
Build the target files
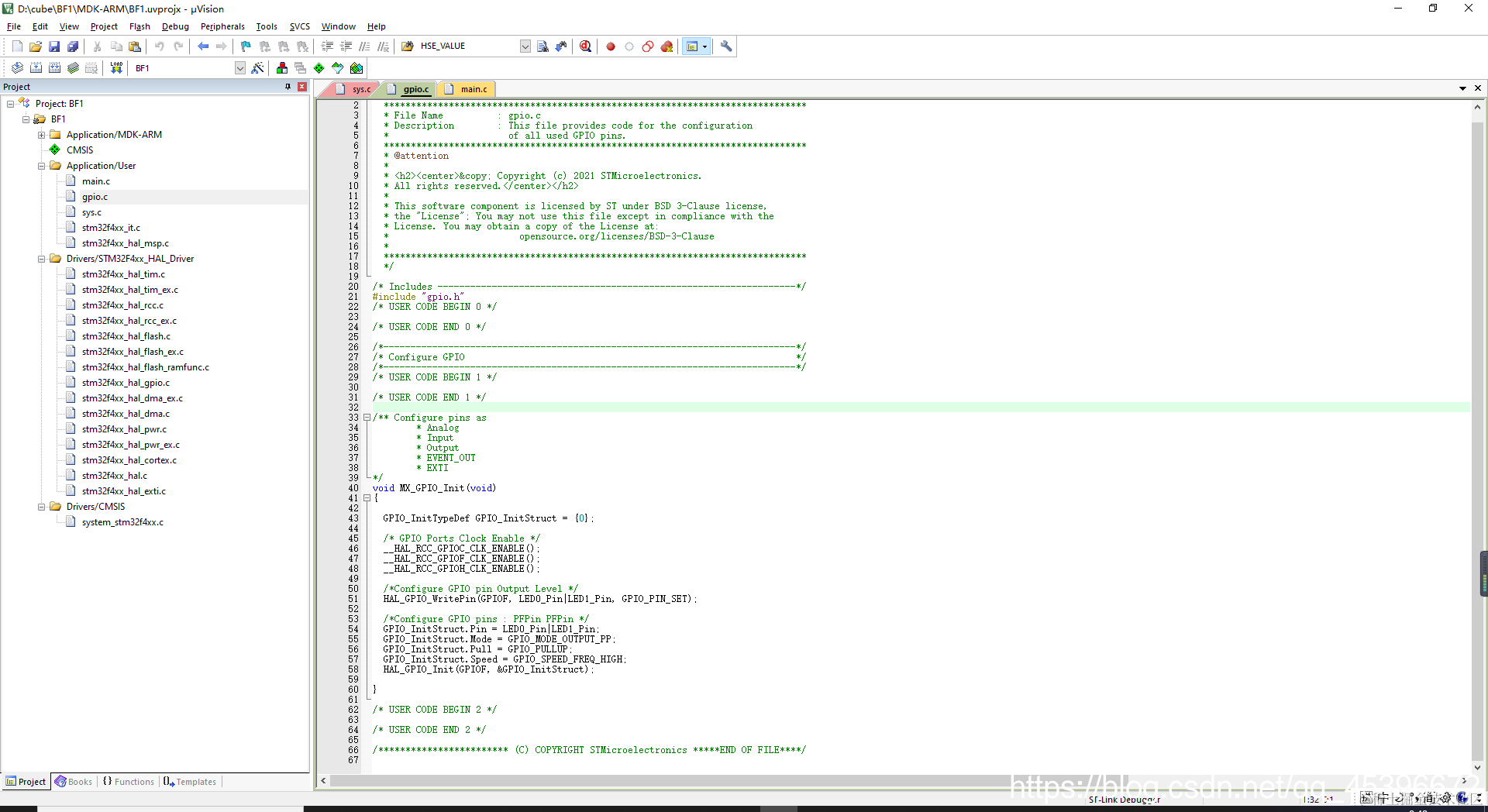36,68
